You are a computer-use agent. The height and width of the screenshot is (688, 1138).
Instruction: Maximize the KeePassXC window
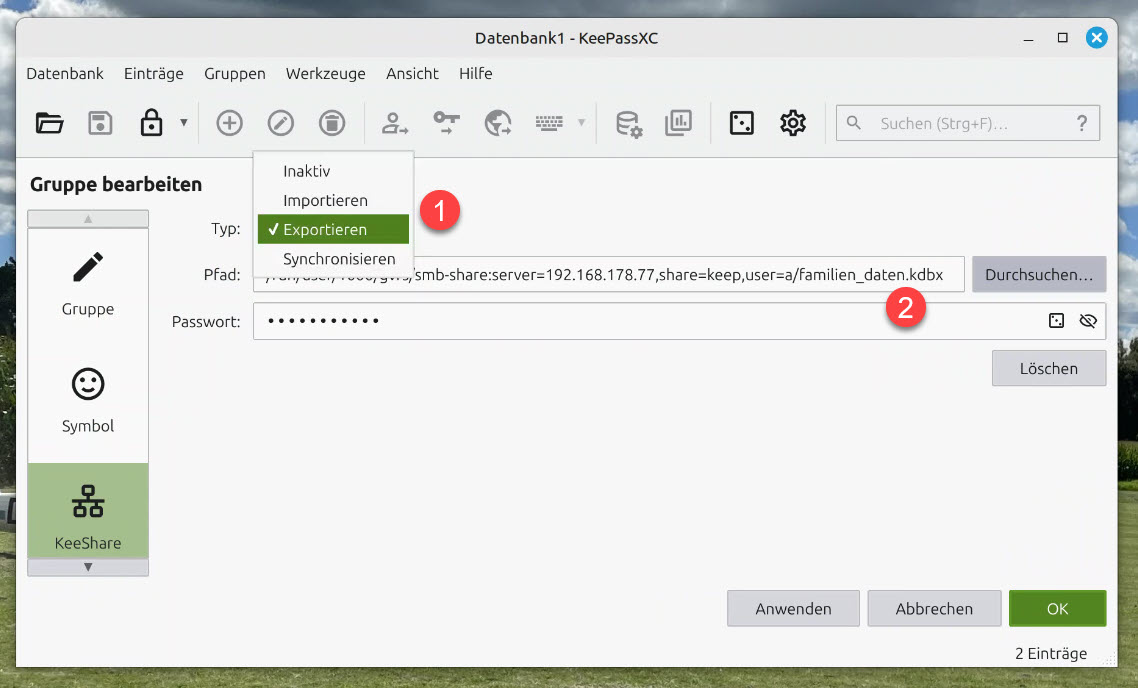[1063, 38]
